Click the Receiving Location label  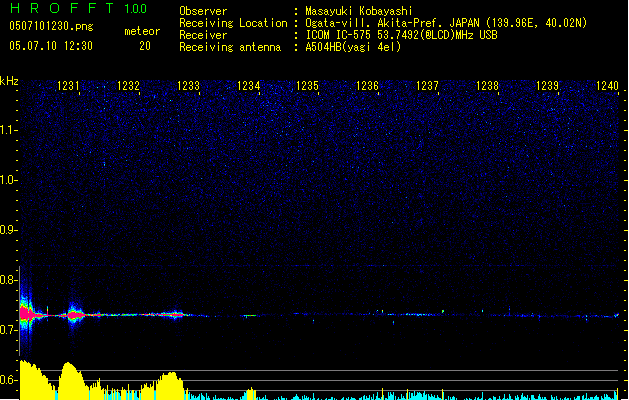pos(233,23)
